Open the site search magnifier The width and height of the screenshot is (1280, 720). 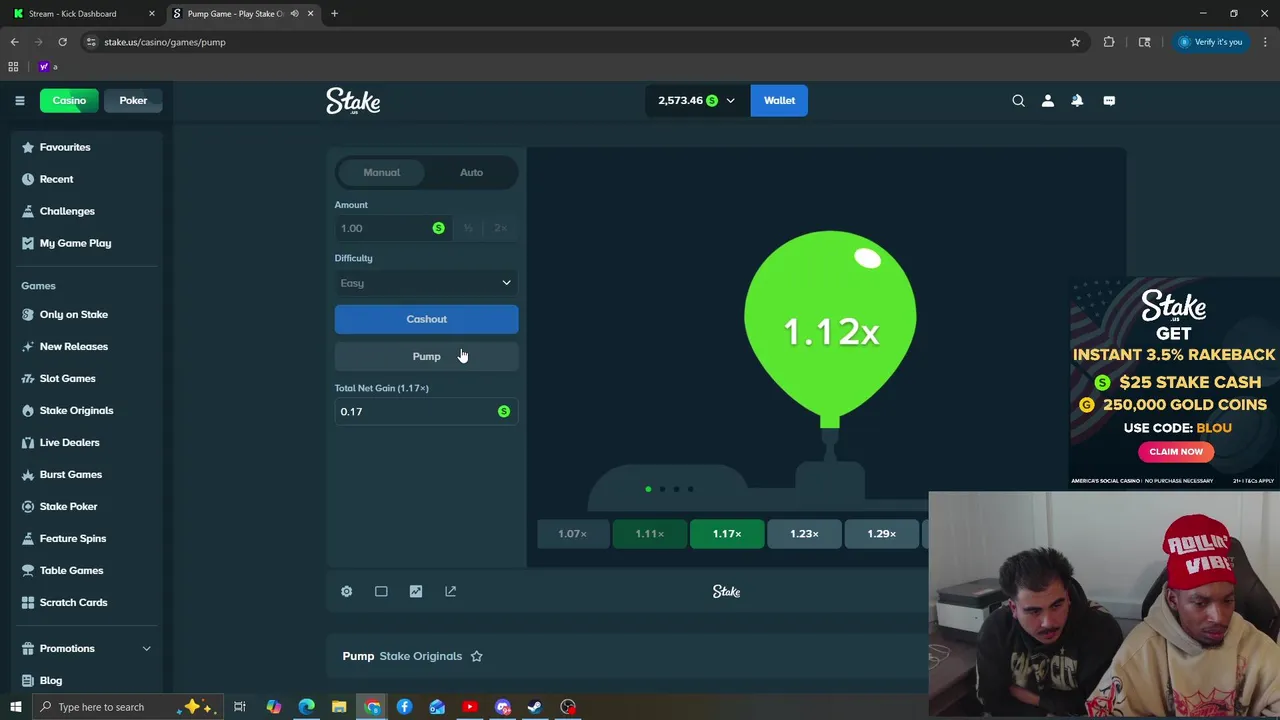point(1018,100)
